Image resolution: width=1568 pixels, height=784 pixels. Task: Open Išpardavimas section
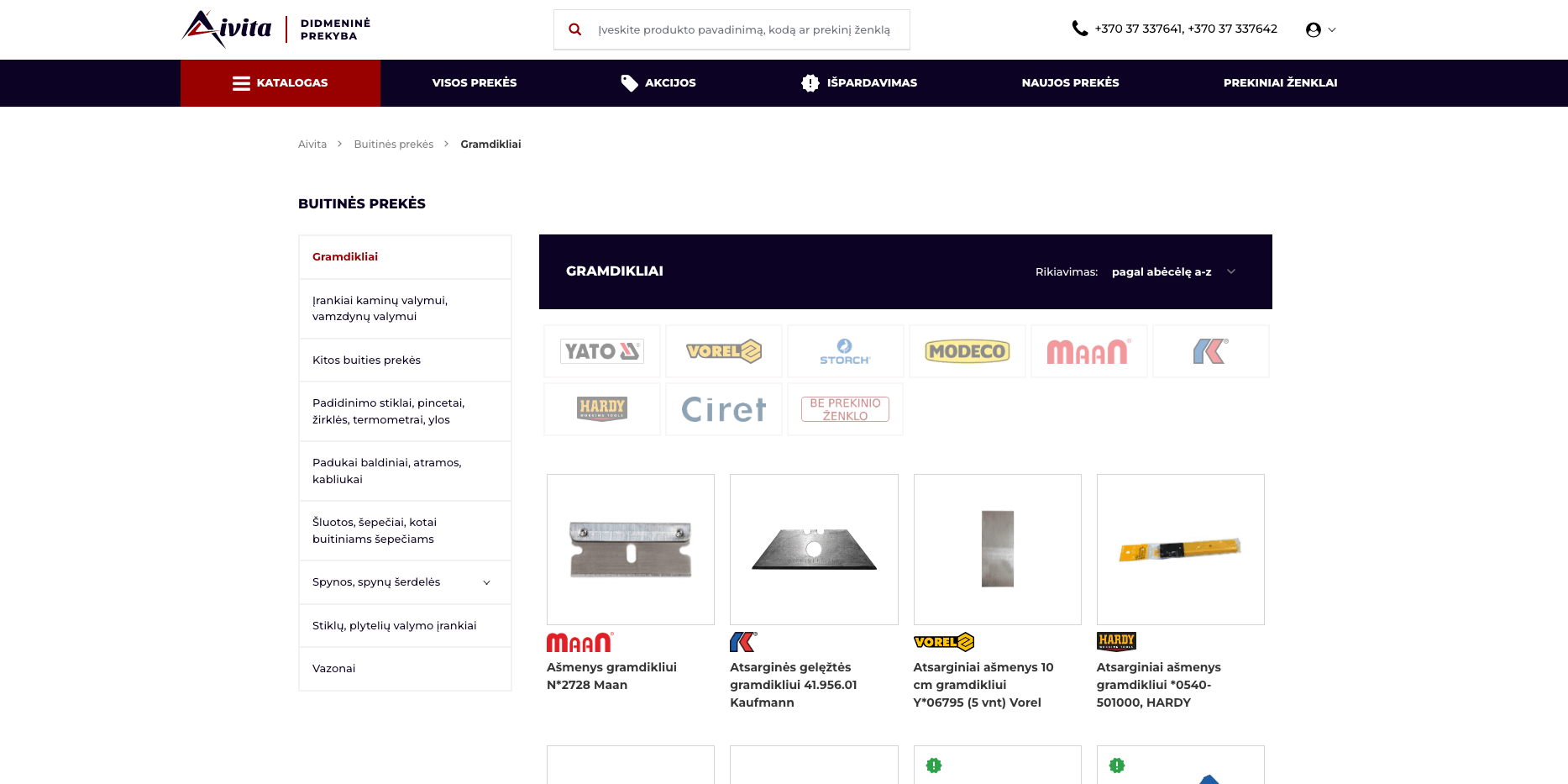point(859,83)
